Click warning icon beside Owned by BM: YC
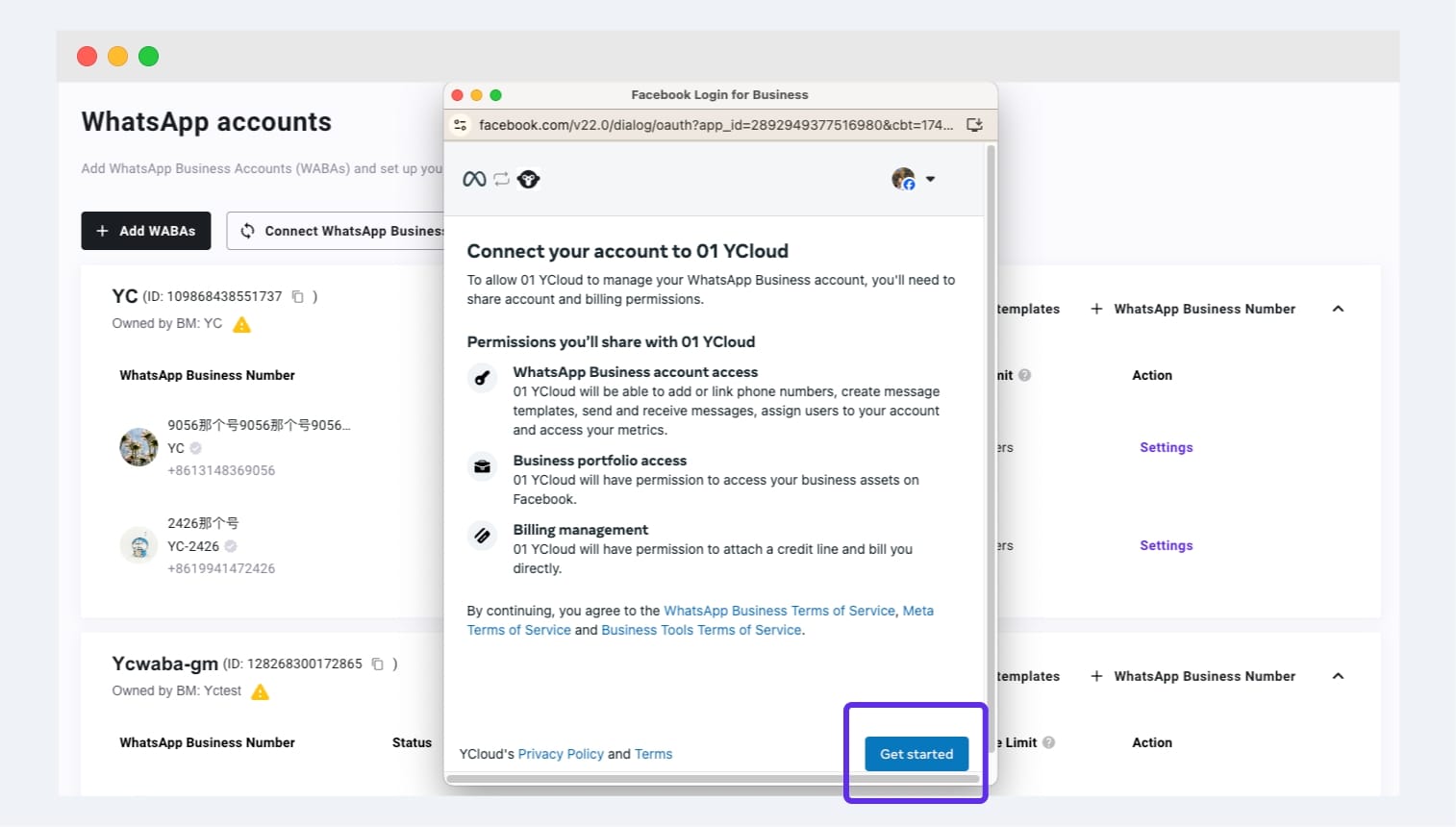Image resolution: width=1456 pixels, height=827 pixels. click(x=241, y=324)
